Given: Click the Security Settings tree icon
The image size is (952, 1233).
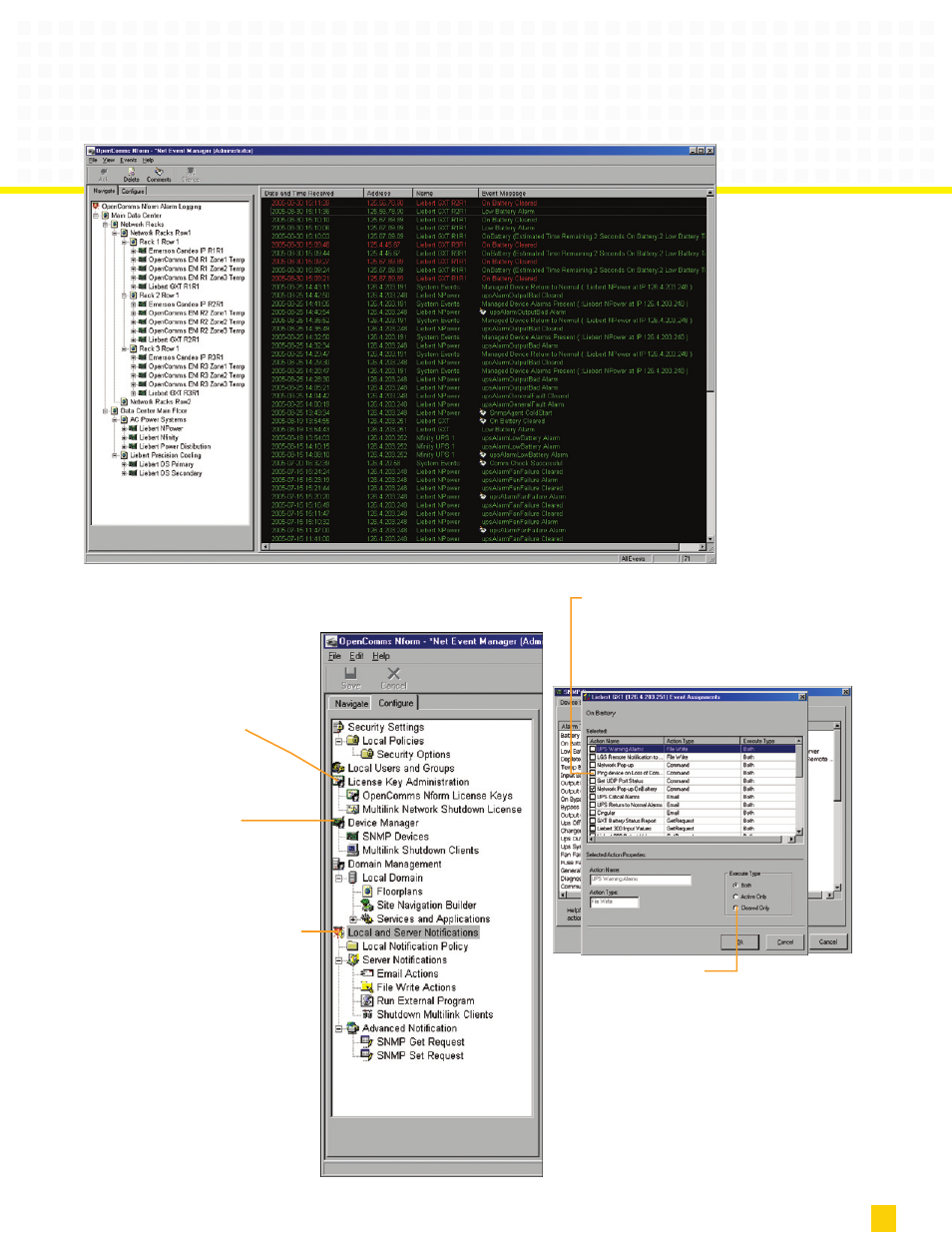Looking at the screenshot, I should click(x=338, y=727).
